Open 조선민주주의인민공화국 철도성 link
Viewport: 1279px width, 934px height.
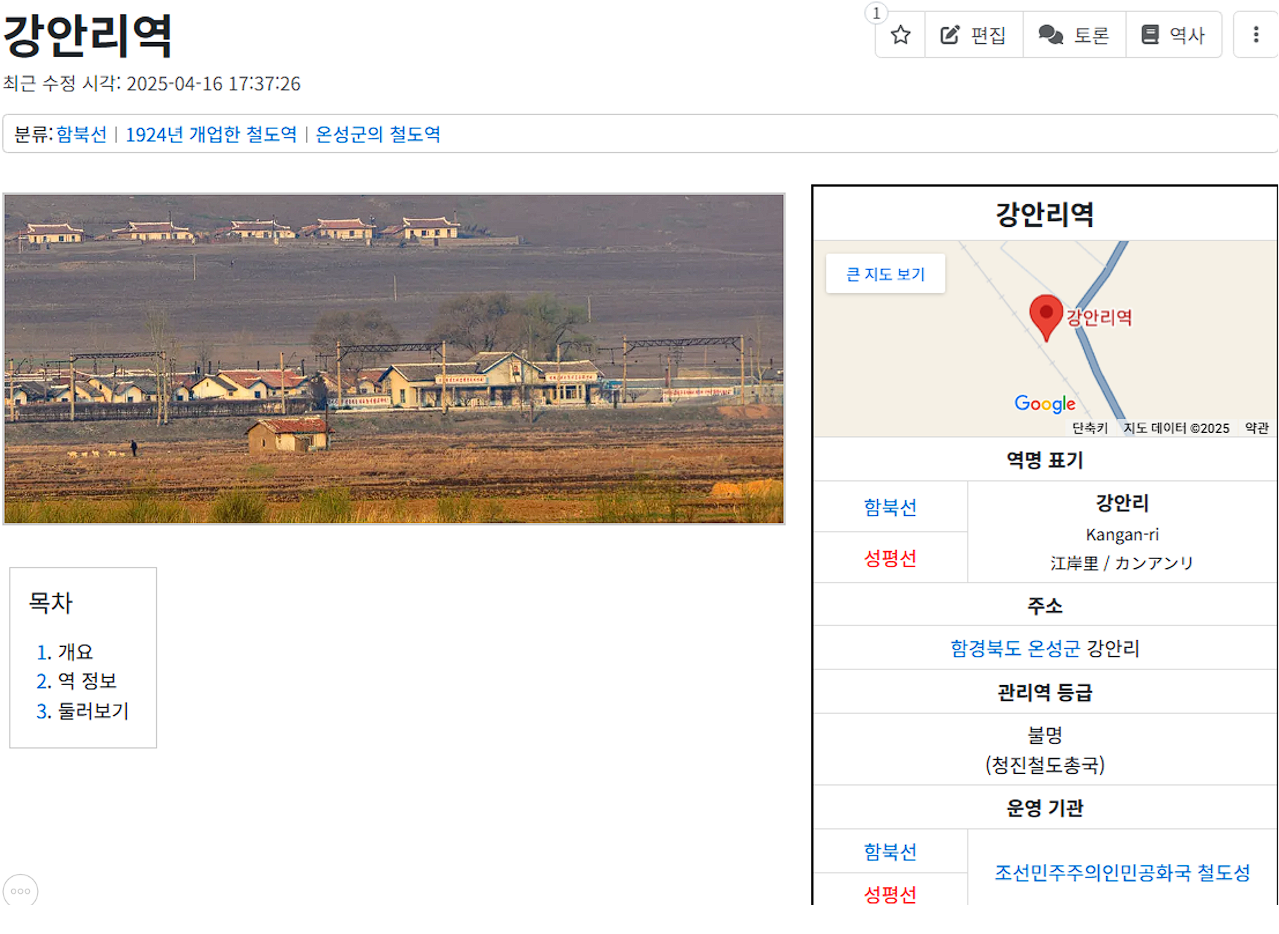tap(1122, 872)
